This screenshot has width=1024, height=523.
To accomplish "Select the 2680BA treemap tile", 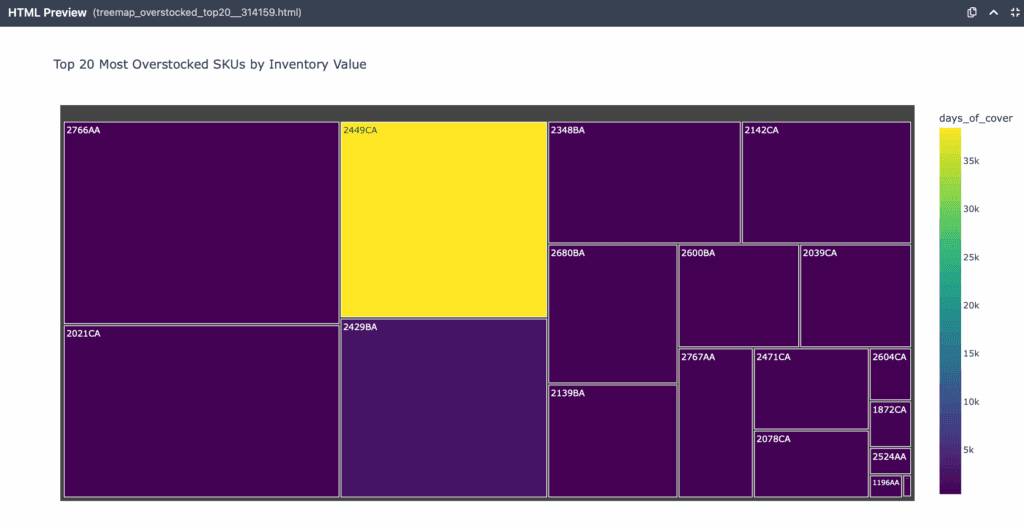I will click(612, 314).
